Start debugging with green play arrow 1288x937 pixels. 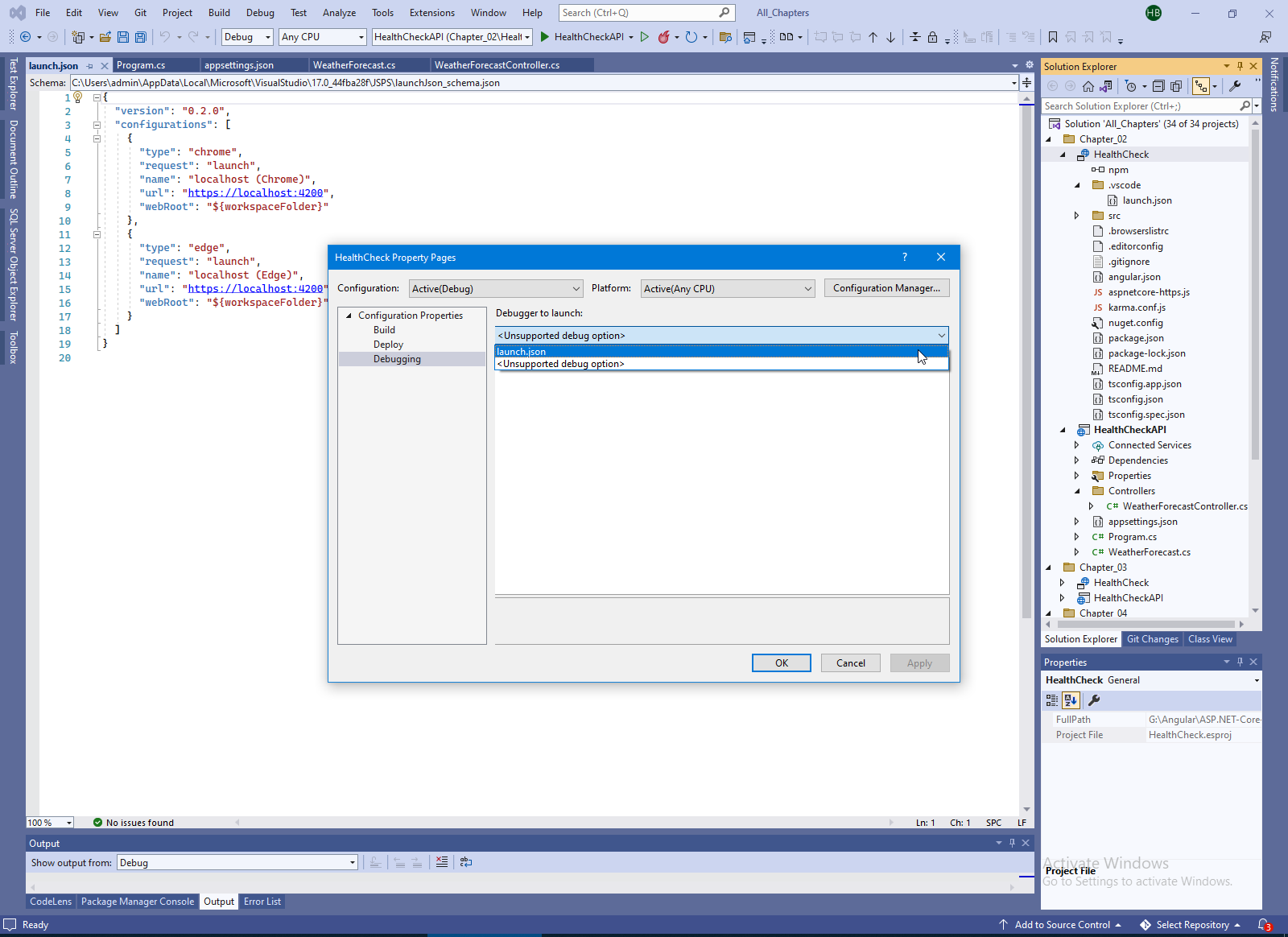pyautogui.click(x=545, y=37)
